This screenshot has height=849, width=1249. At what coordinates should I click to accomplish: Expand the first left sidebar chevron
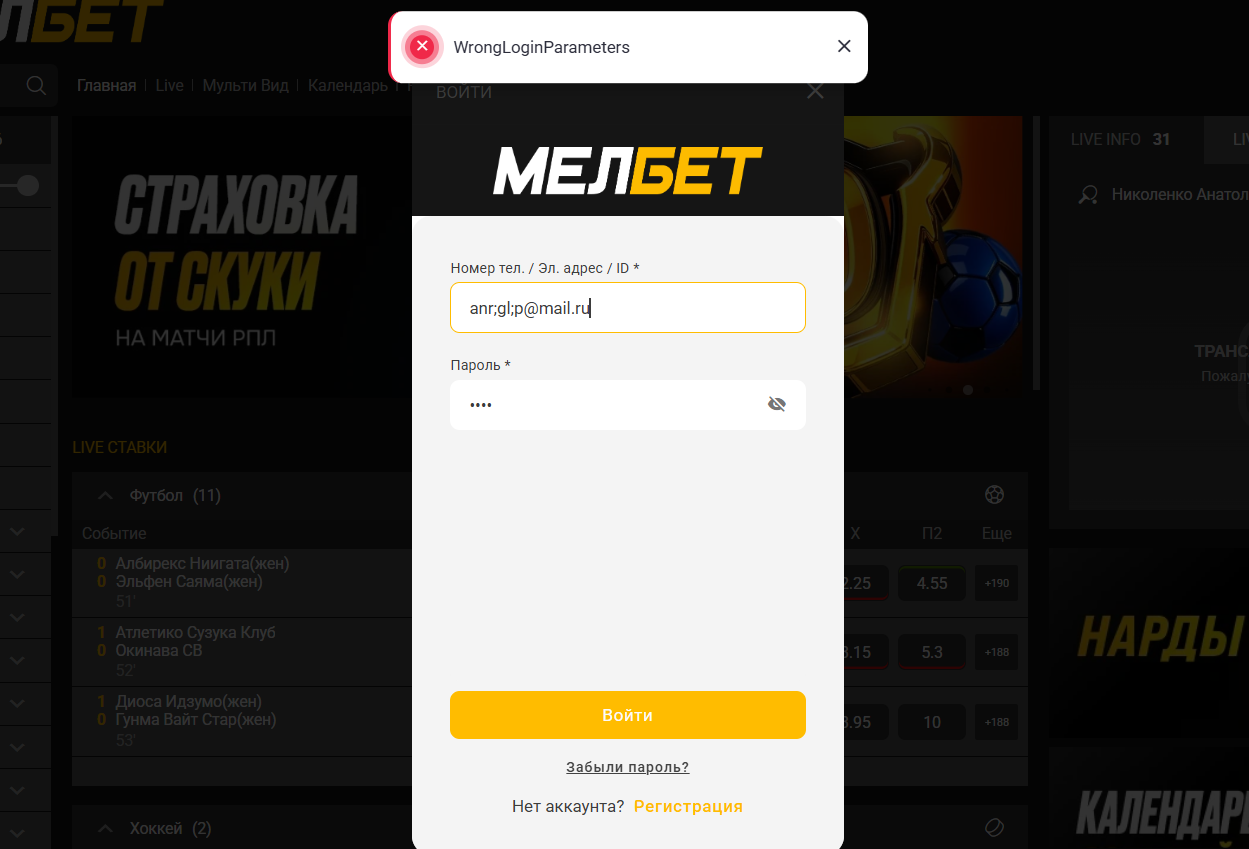[17, 532]
